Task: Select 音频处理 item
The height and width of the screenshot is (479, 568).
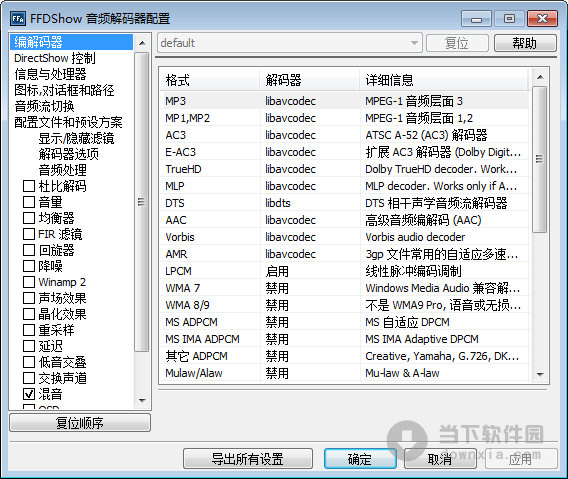Action: click(62, 170)
